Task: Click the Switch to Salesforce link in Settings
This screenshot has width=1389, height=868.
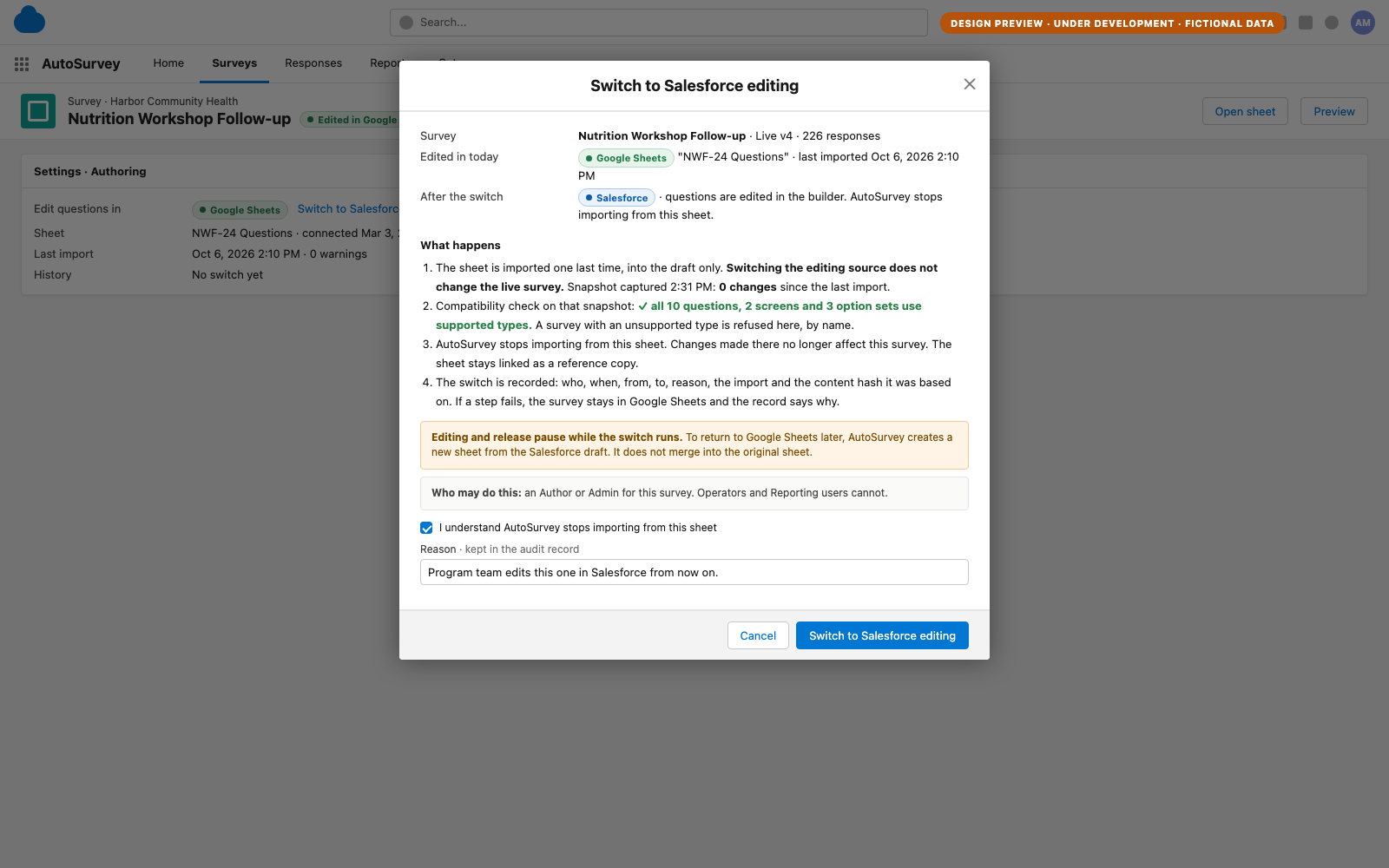Action: (348, 209)
